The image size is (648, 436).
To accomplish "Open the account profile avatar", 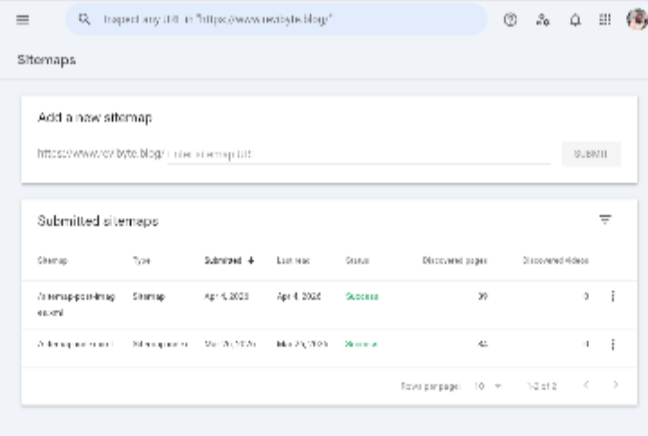I will coord(637,19).
